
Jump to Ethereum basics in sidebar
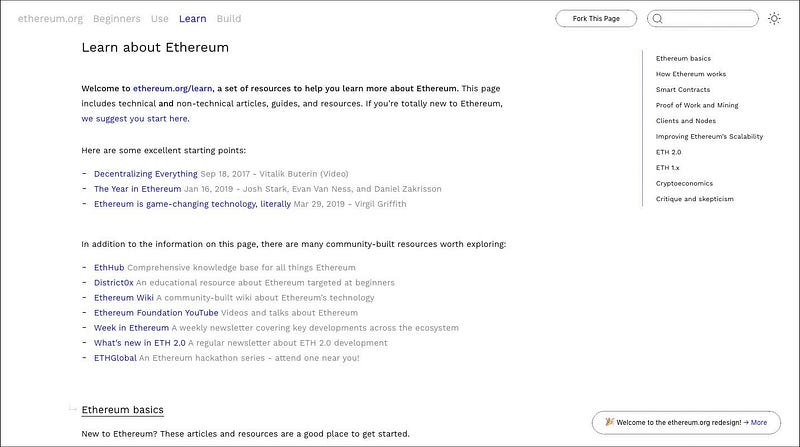[683, 58]
